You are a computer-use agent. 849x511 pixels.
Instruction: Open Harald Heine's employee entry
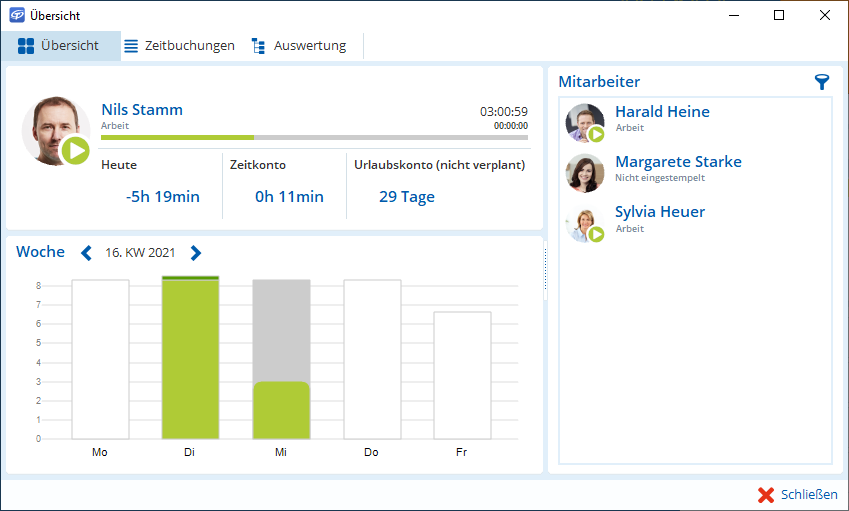pos(662,112)
